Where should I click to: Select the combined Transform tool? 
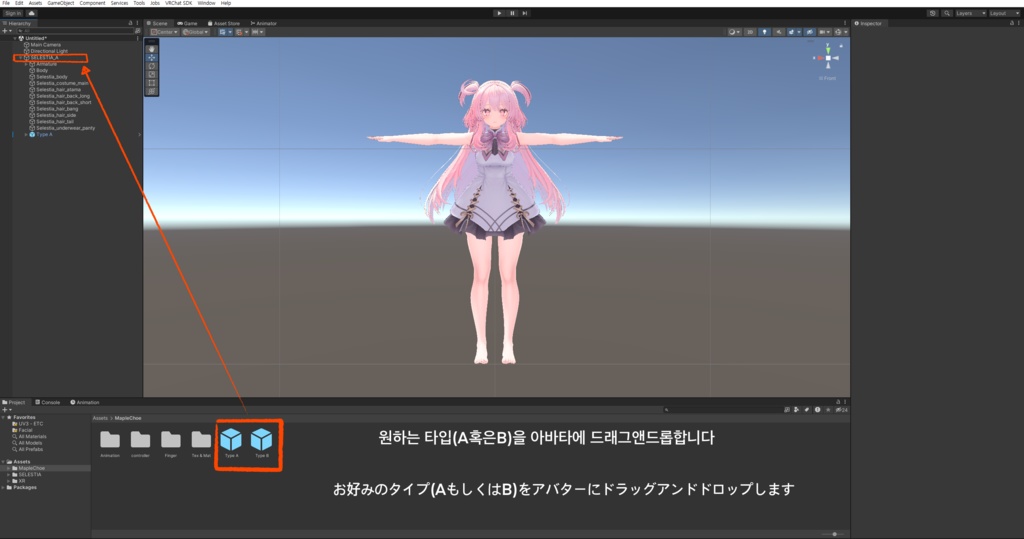click(152, 91)
